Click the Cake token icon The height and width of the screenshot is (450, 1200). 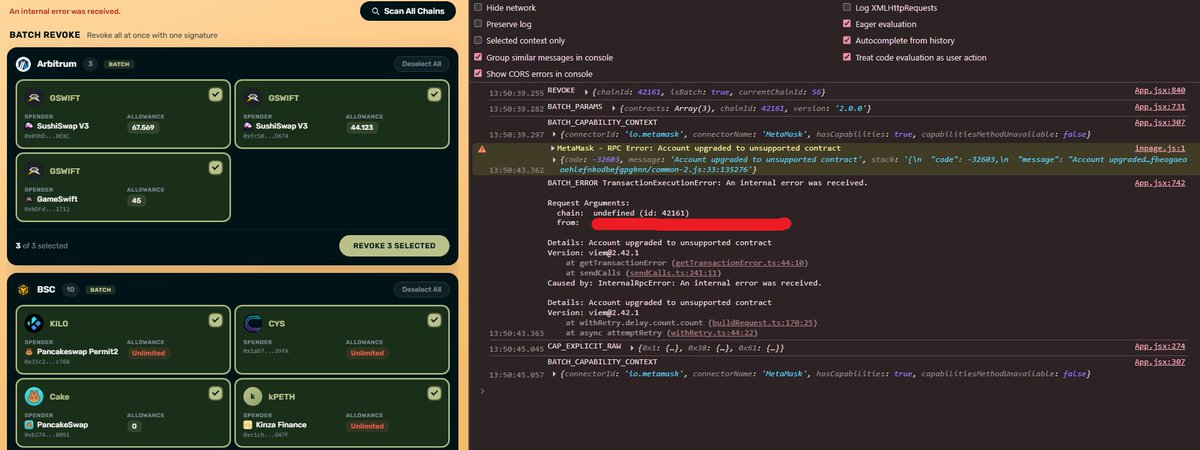click(x=33, y=396)
